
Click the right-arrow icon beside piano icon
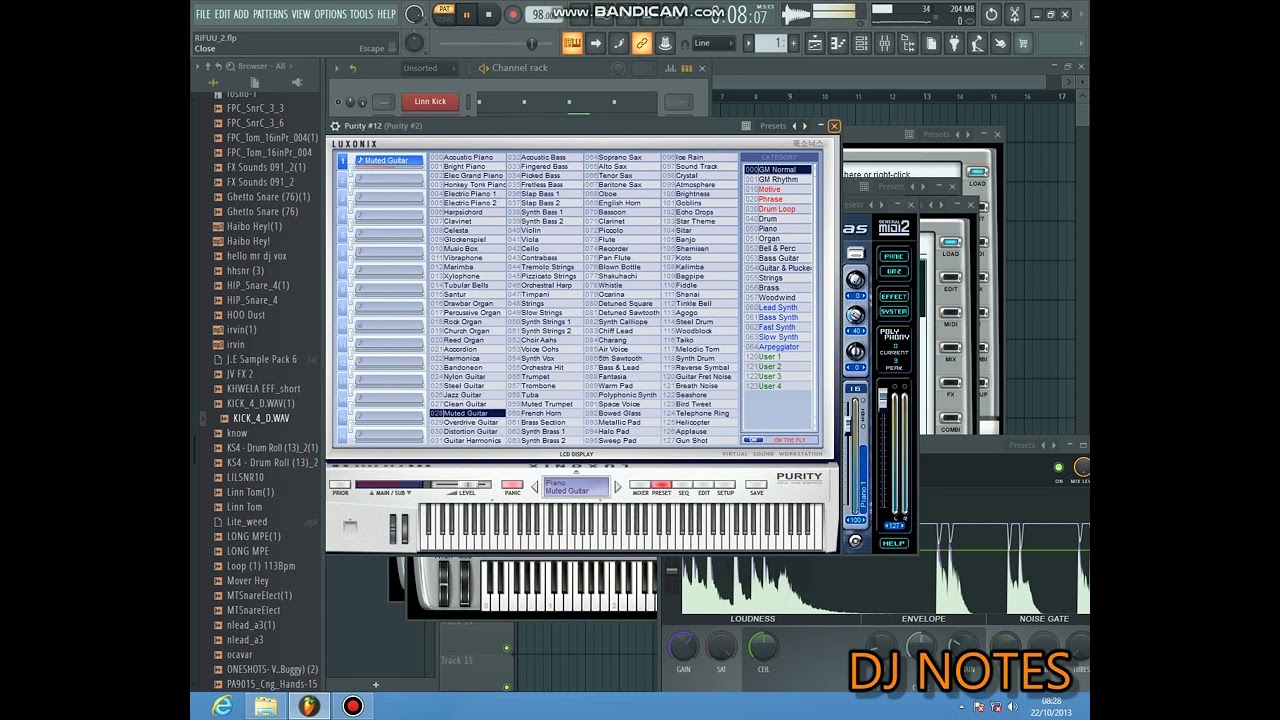click(595, 43)
